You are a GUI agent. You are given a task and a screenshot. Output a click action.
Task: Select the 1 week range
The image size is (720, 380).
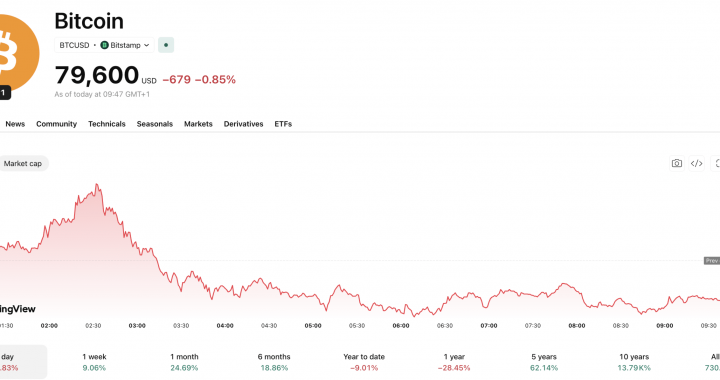94,362
